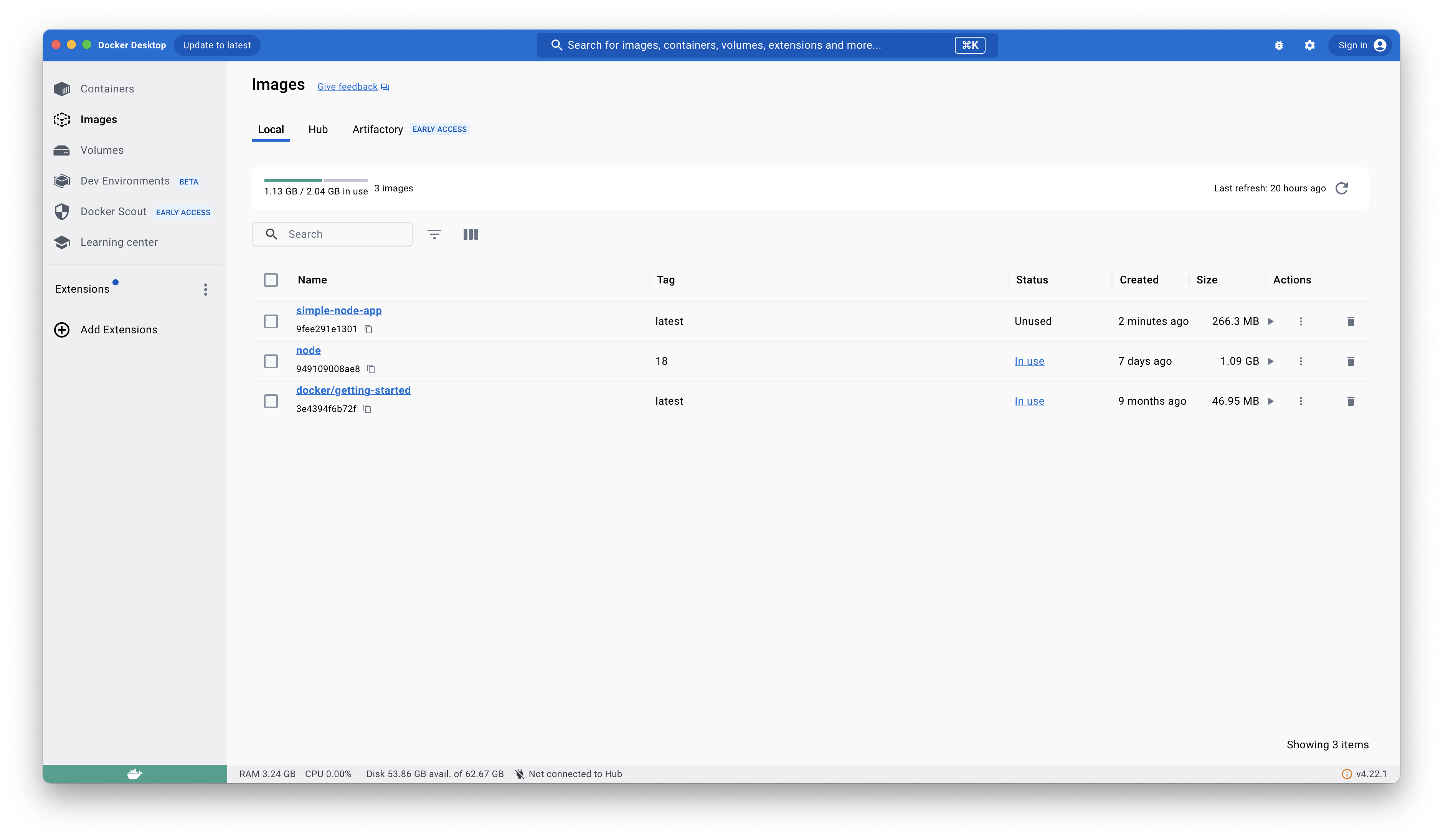Copy image ID 949109008ae8
Viewport: 1443px width, 840px height.
(371, 369)
